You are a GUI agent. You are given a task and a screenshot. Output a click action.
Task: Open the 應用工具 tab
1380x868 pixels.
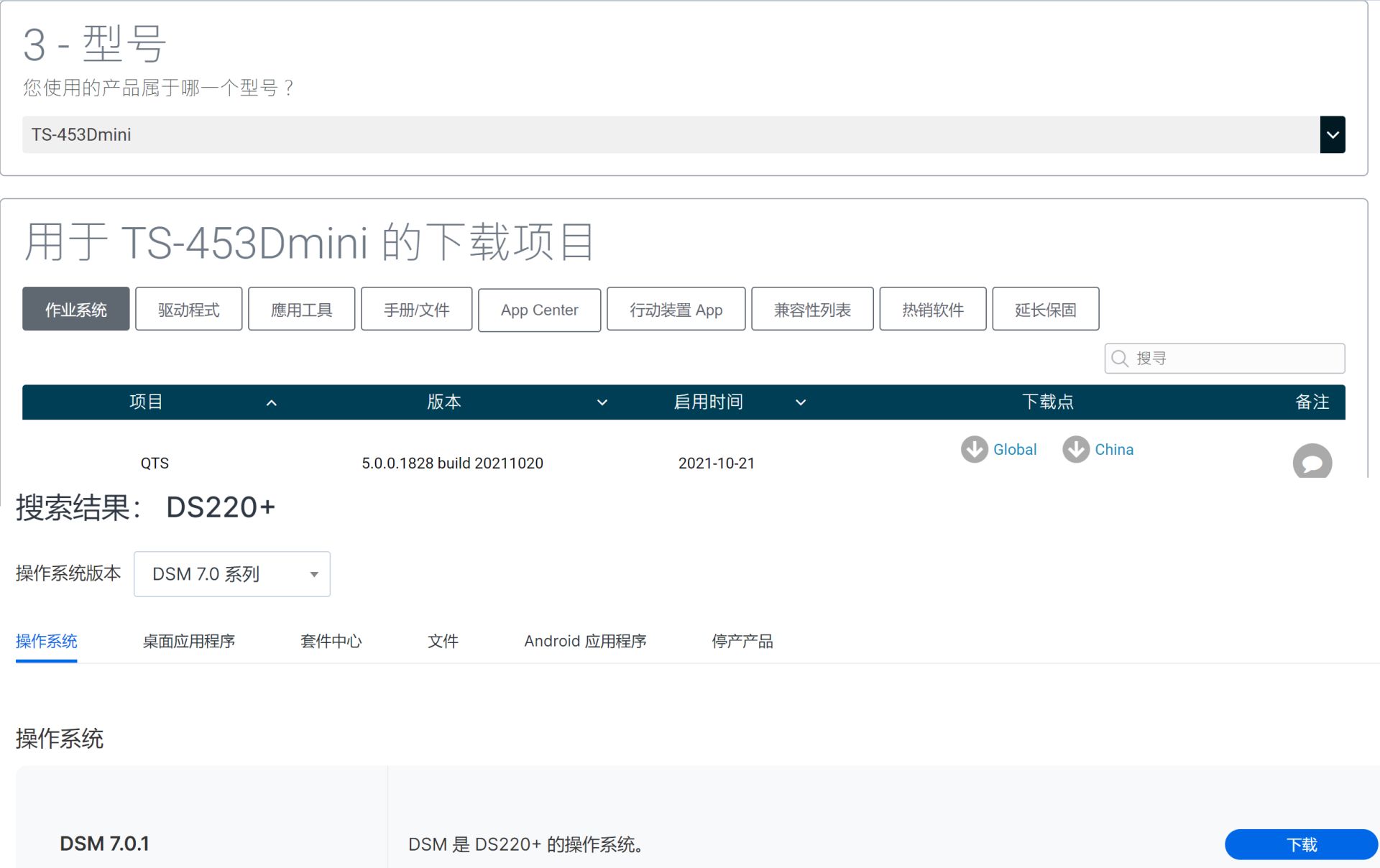(x=302, y=309)
